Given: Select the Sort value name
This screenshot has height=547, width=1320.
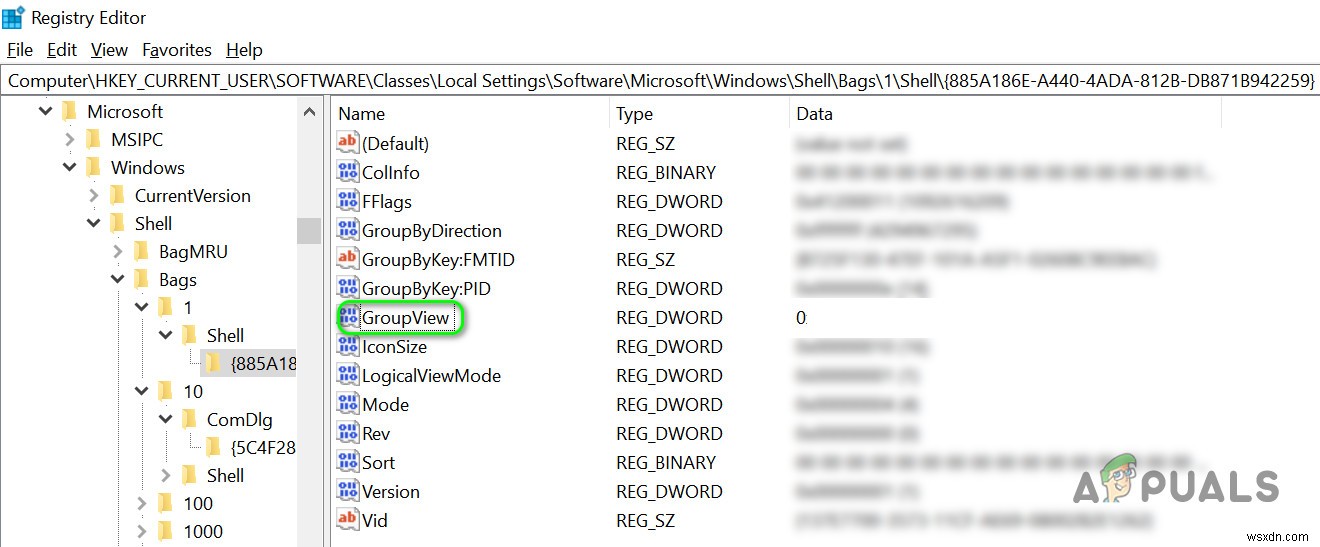Looking at the screenshot, I should click(378, 462).
